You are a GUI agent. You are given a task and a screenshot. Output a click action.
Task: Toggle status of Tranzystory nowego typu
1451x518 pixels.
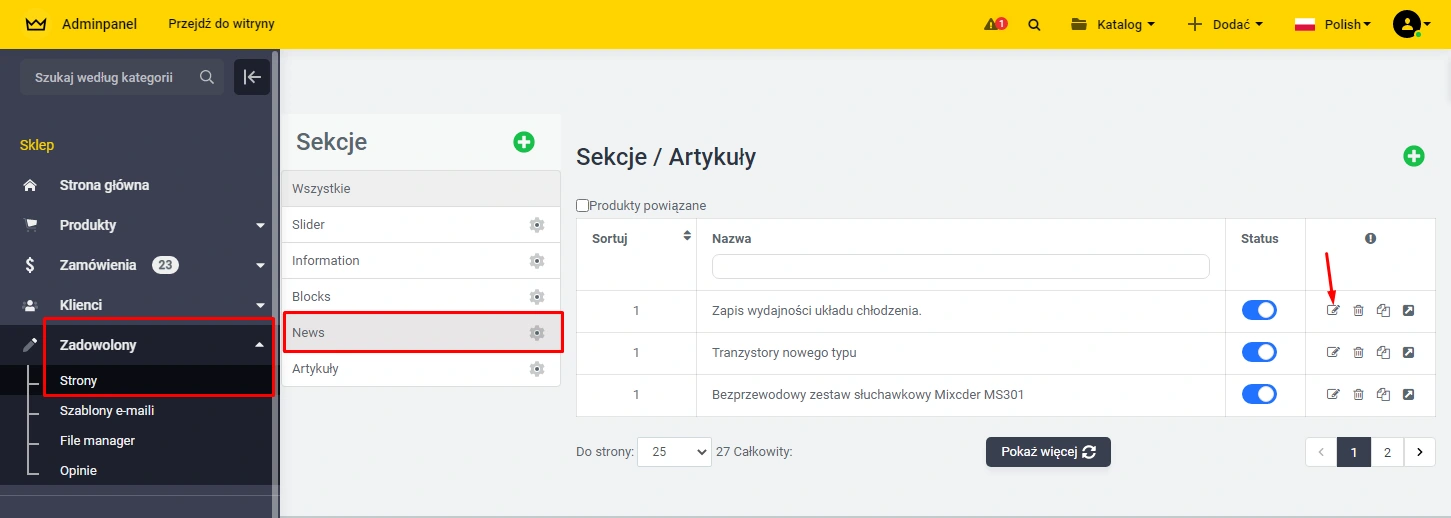pyautogui.click(x=1259, y=352)
